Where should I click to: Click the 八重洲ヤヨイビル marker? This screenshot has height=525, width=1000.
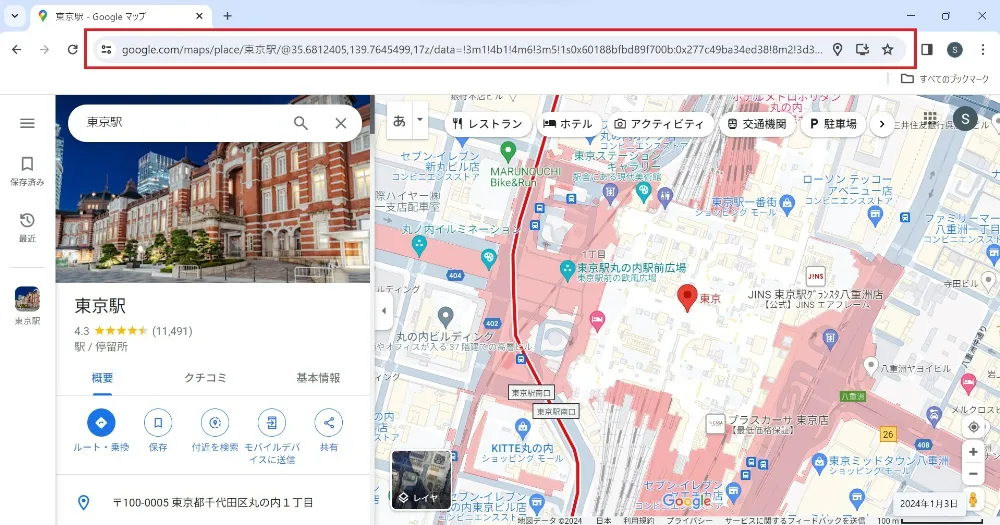tap(871, 366)
